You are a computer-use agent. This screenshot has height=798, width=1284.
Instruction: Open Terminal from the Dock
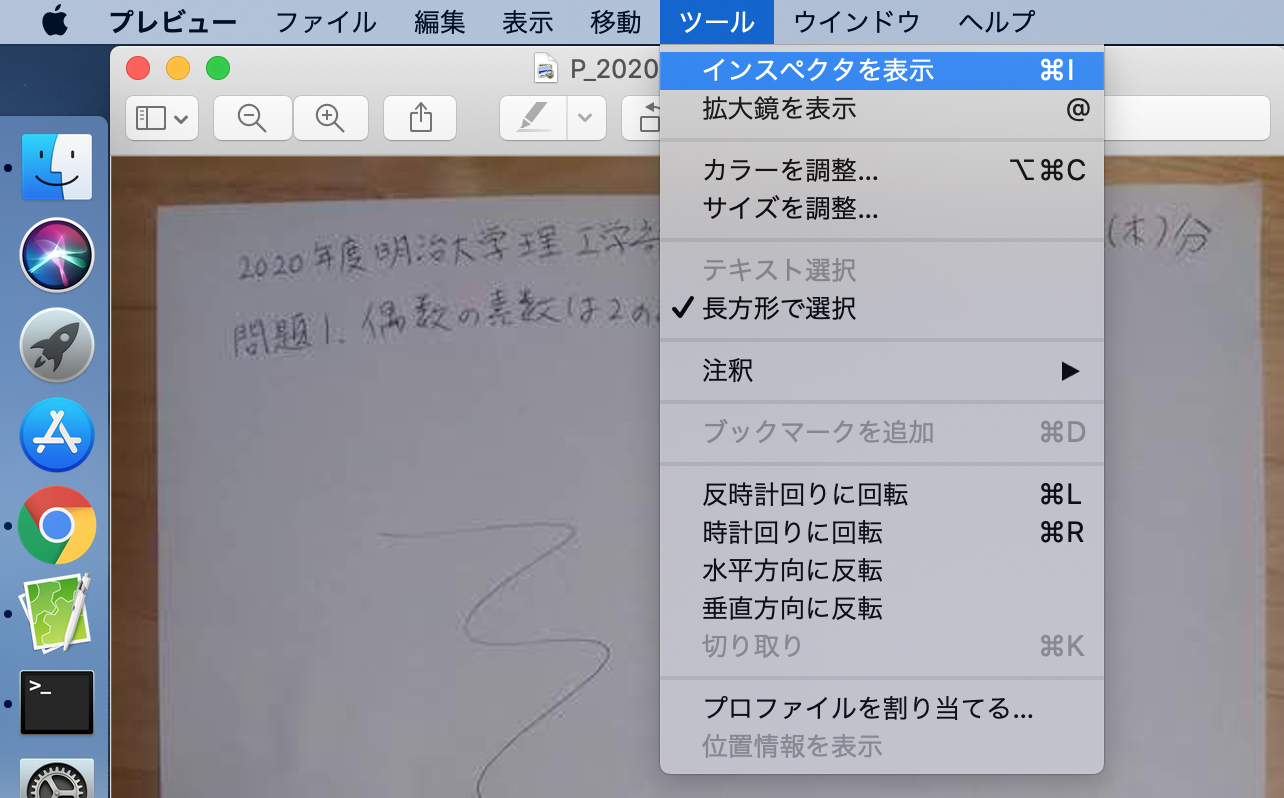(57, 702)
